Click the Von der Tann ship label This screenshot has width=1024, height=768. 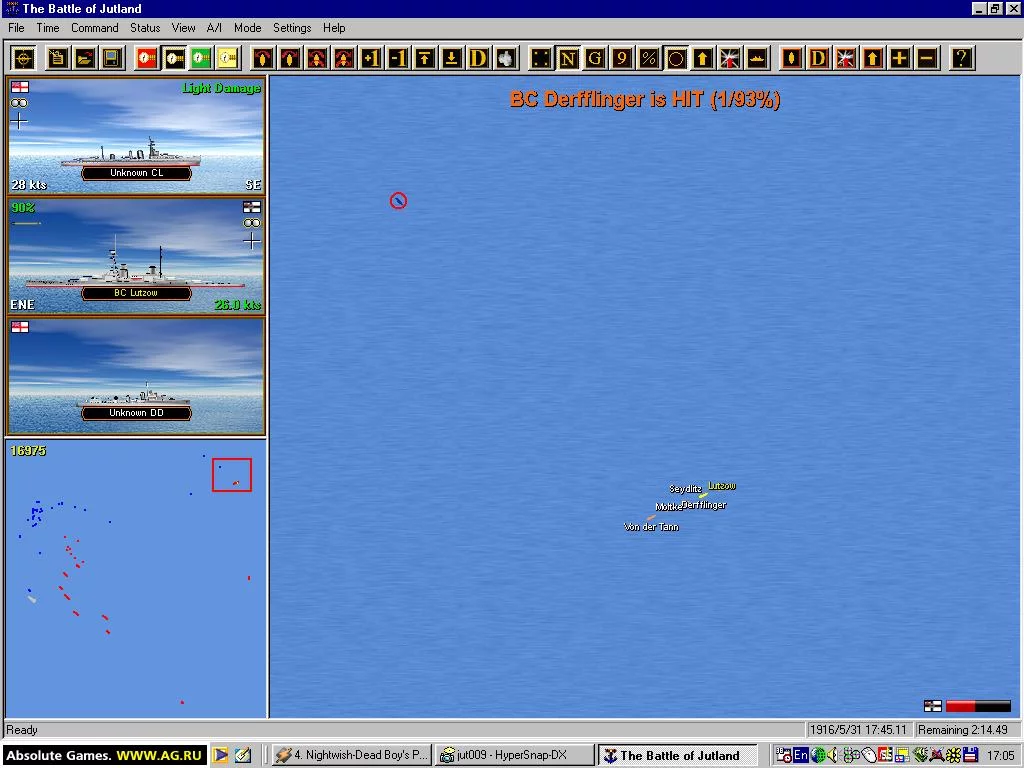(x=651, y=527)
